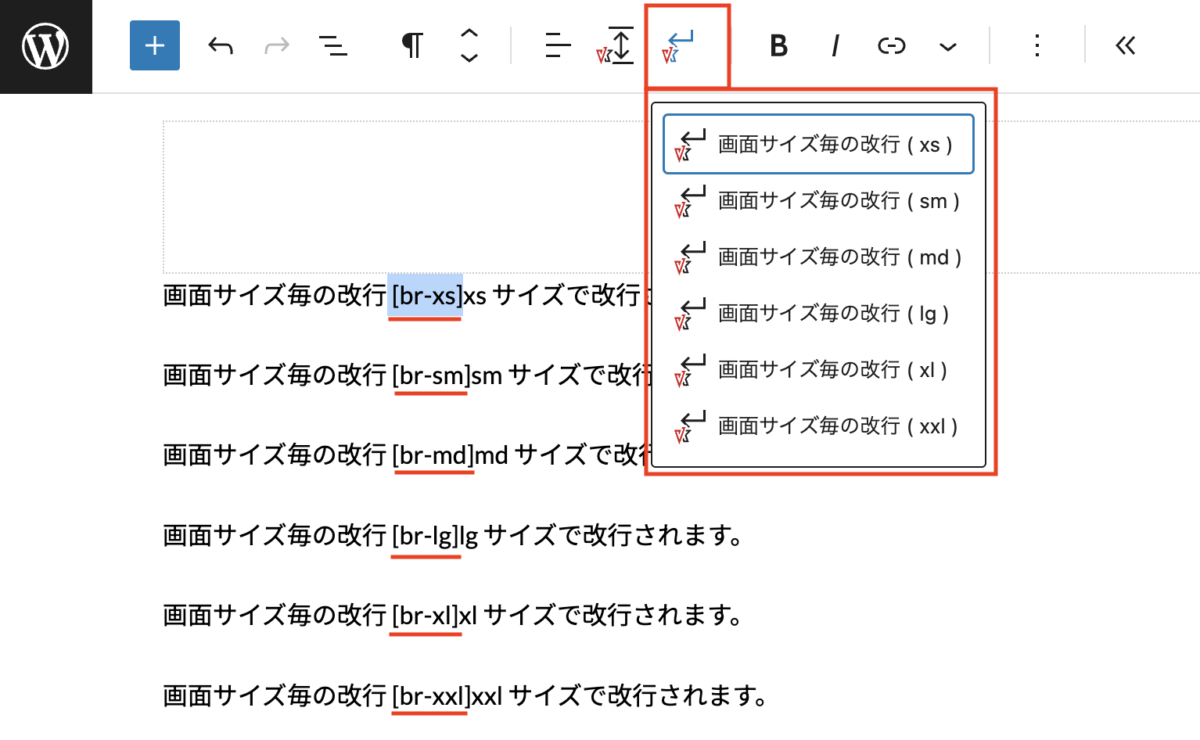The image size is (1200, 740).
Task: Move the block up with the arrow
Action: coord(468,34)
